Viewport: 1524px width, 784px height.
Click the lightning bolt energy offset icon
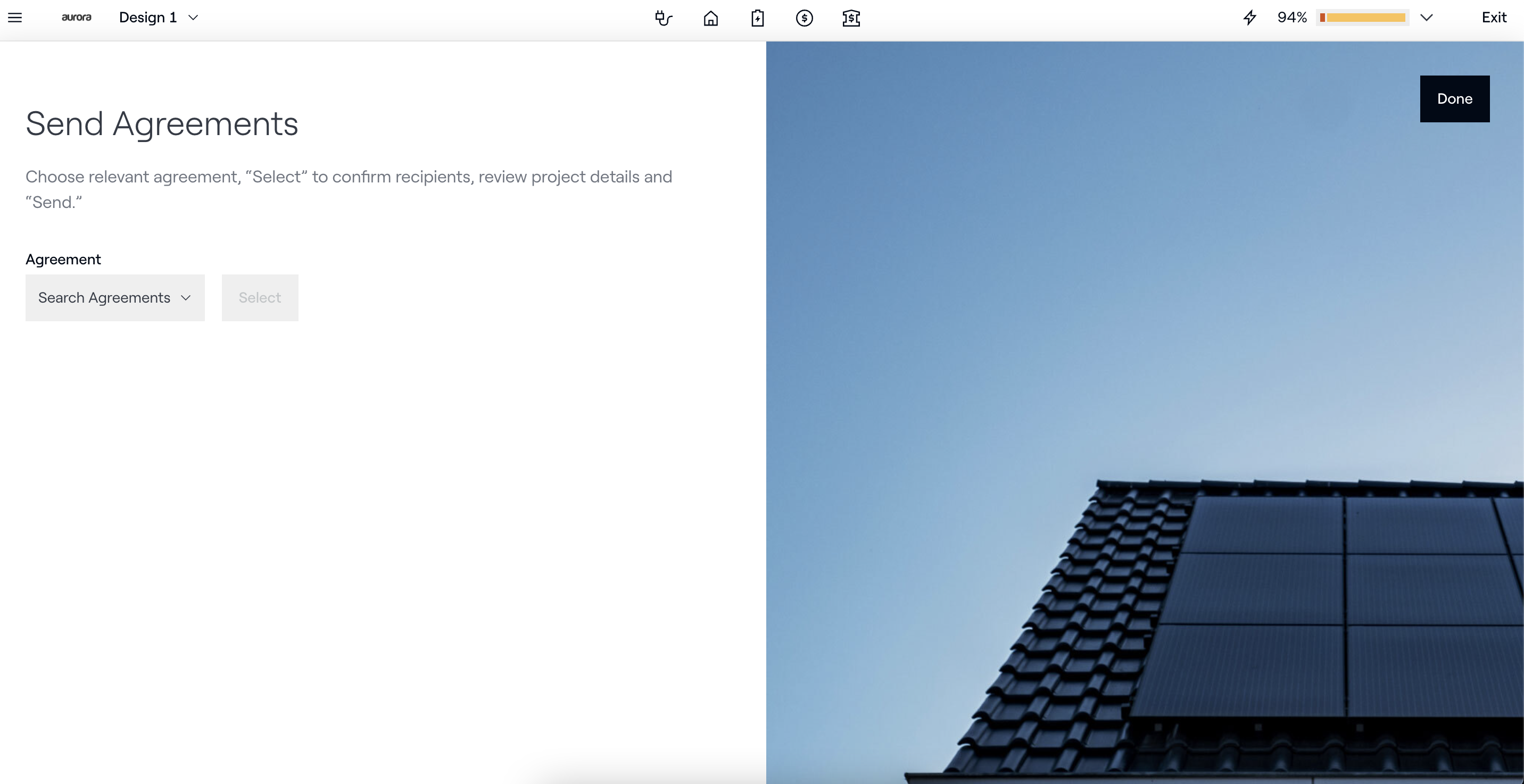[1249, 18]
